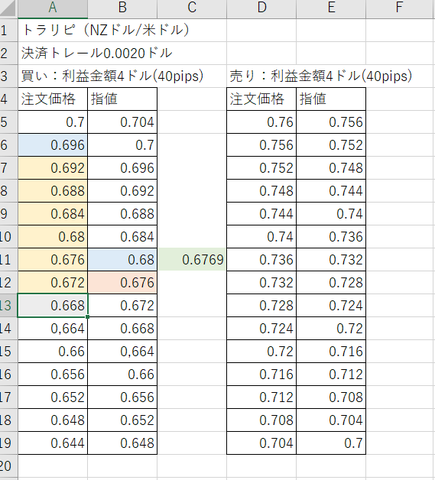Select column E header

(331, 8)
